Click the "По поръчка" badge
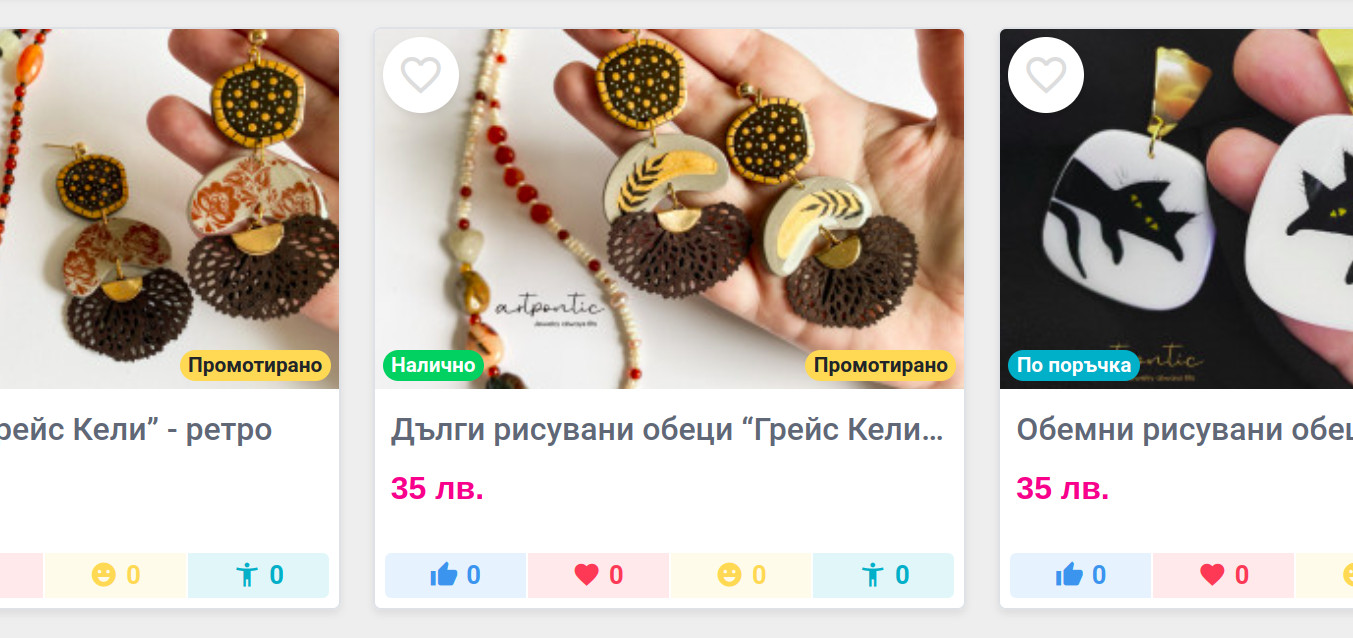This screenshot has width=1353, height=638. [1074, 365]
